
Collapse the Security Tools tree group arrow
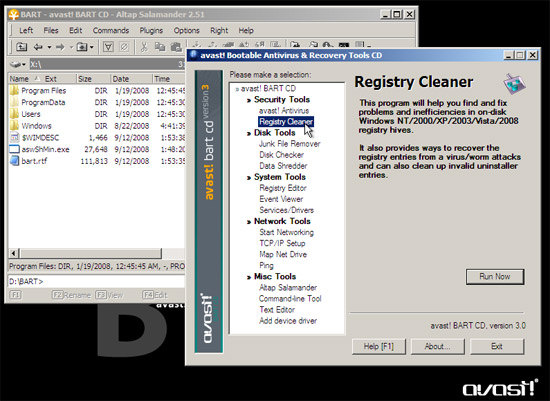pos(249,100)
